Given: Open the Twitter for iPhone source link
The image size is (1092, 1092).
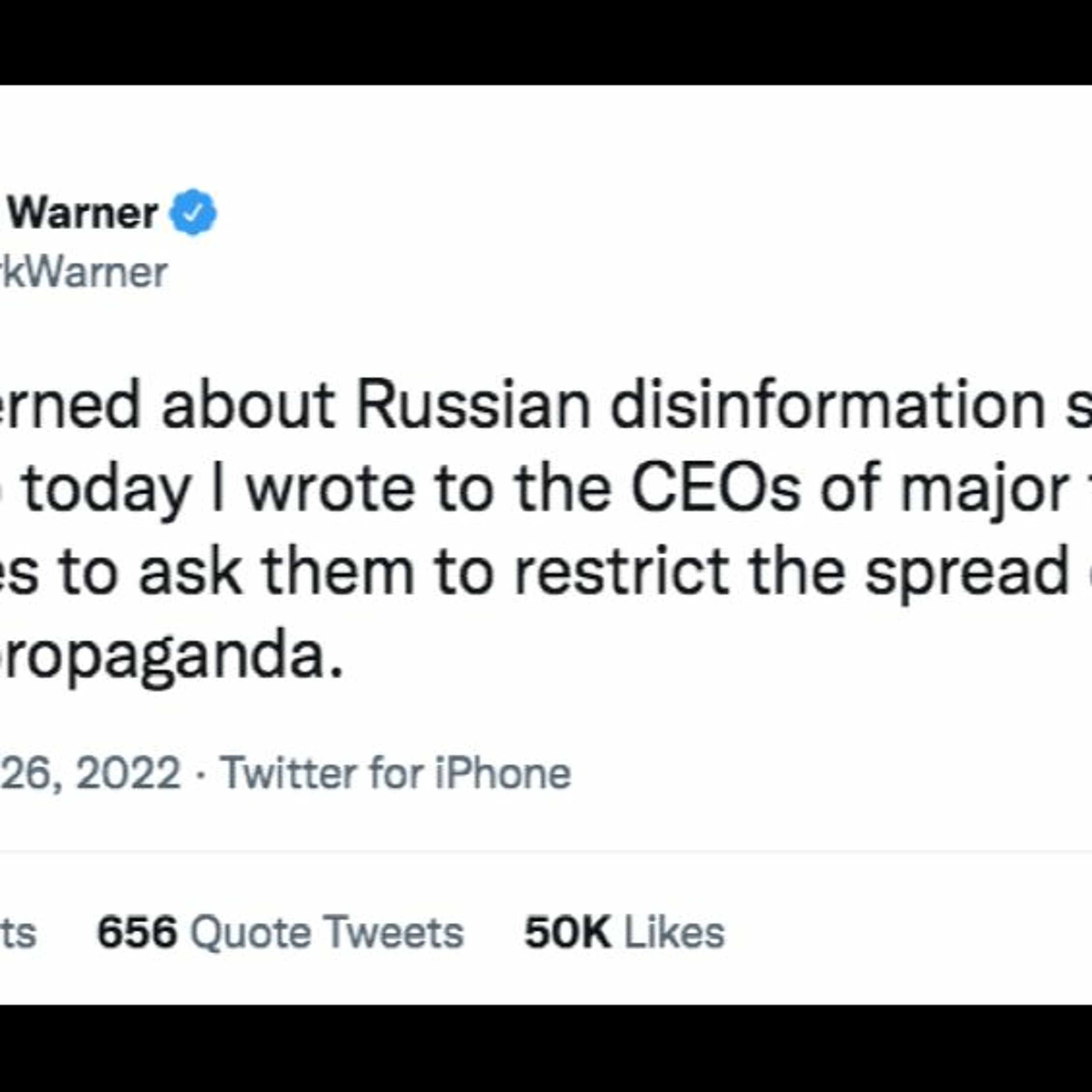Looking at the screenshot, I should (396, 773).
